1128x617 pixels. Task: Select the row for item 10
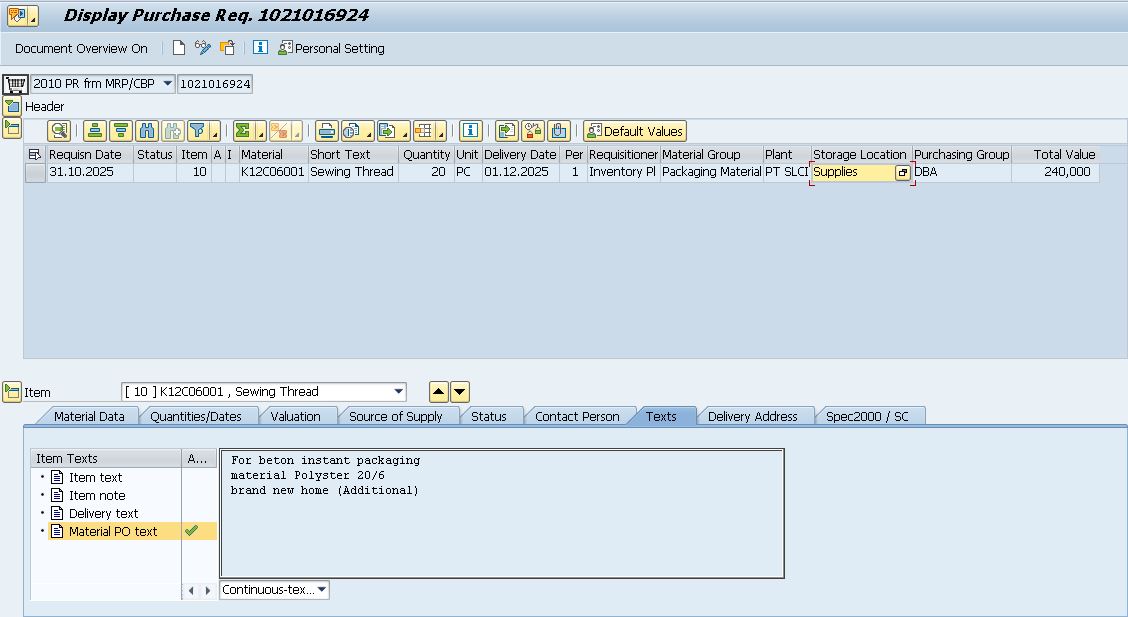click(x=35, y=172)
